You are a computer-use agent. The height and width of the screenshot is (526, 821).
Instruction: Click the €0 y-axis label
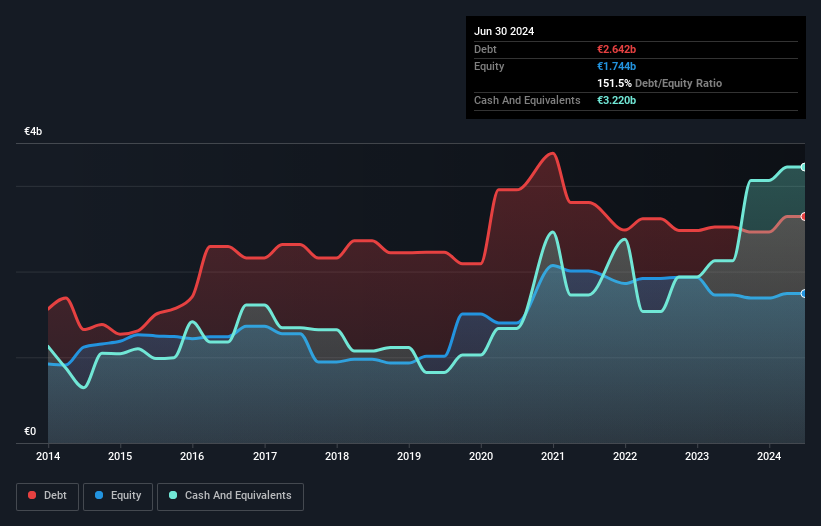pos(29,432)
